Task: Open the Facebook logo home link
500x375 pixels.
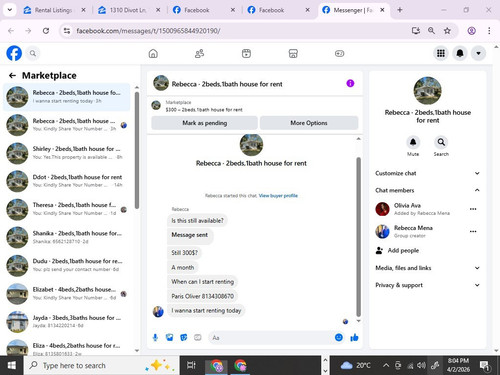Action: [14, 53]
